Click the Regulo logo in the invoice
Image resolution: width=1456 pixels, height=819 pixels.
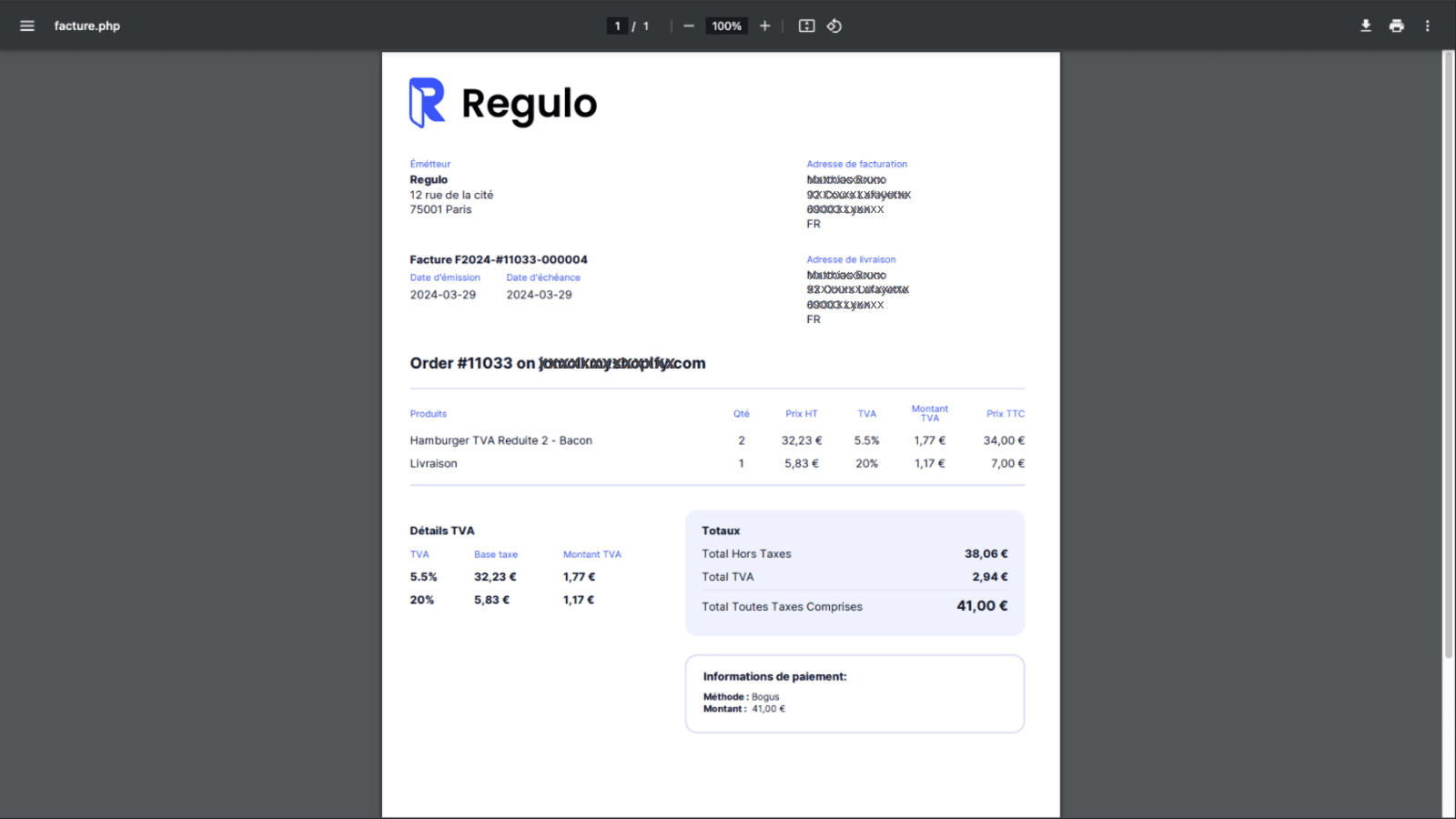pos(503,103)
